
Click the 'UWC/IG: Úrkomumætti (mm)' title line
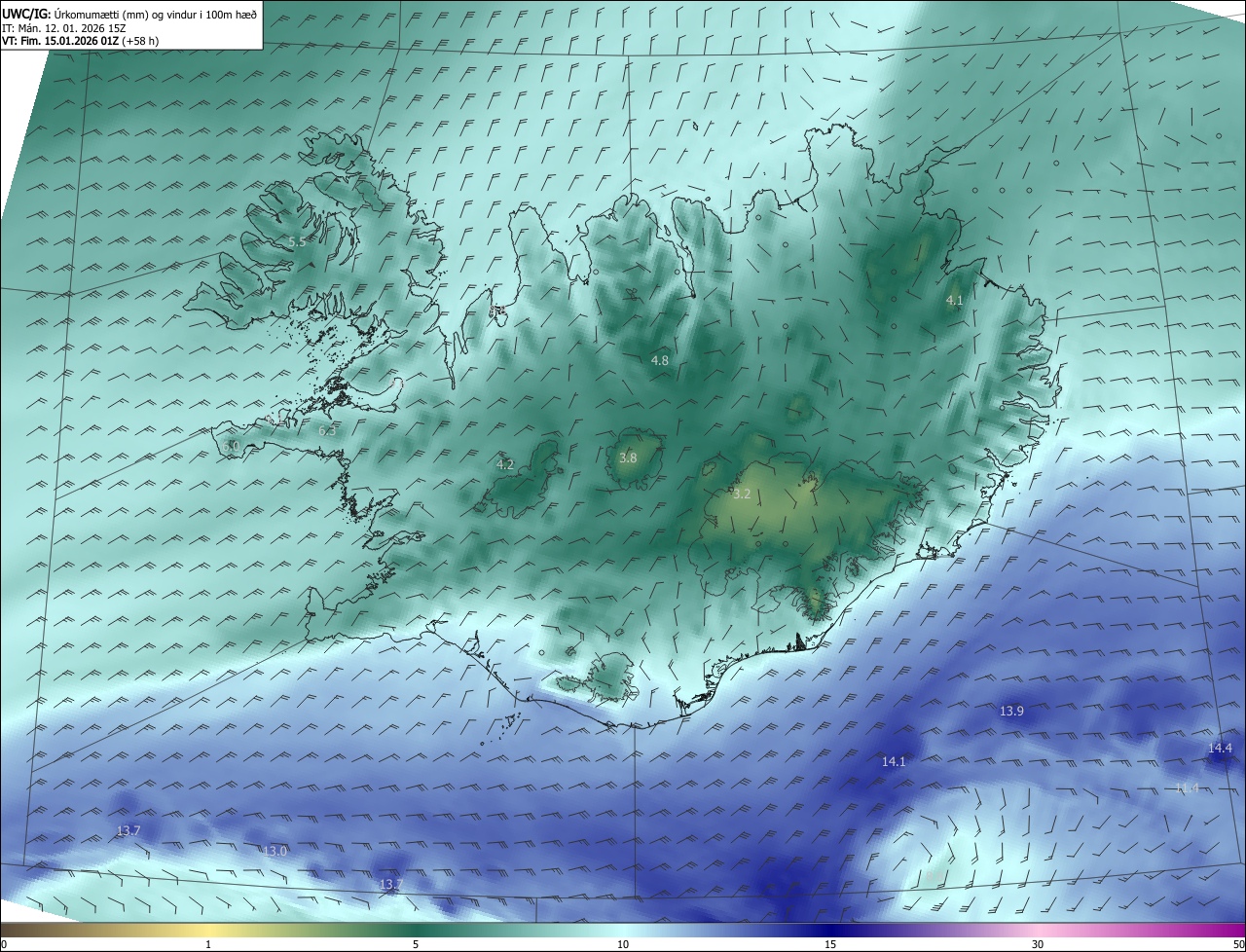129,14
